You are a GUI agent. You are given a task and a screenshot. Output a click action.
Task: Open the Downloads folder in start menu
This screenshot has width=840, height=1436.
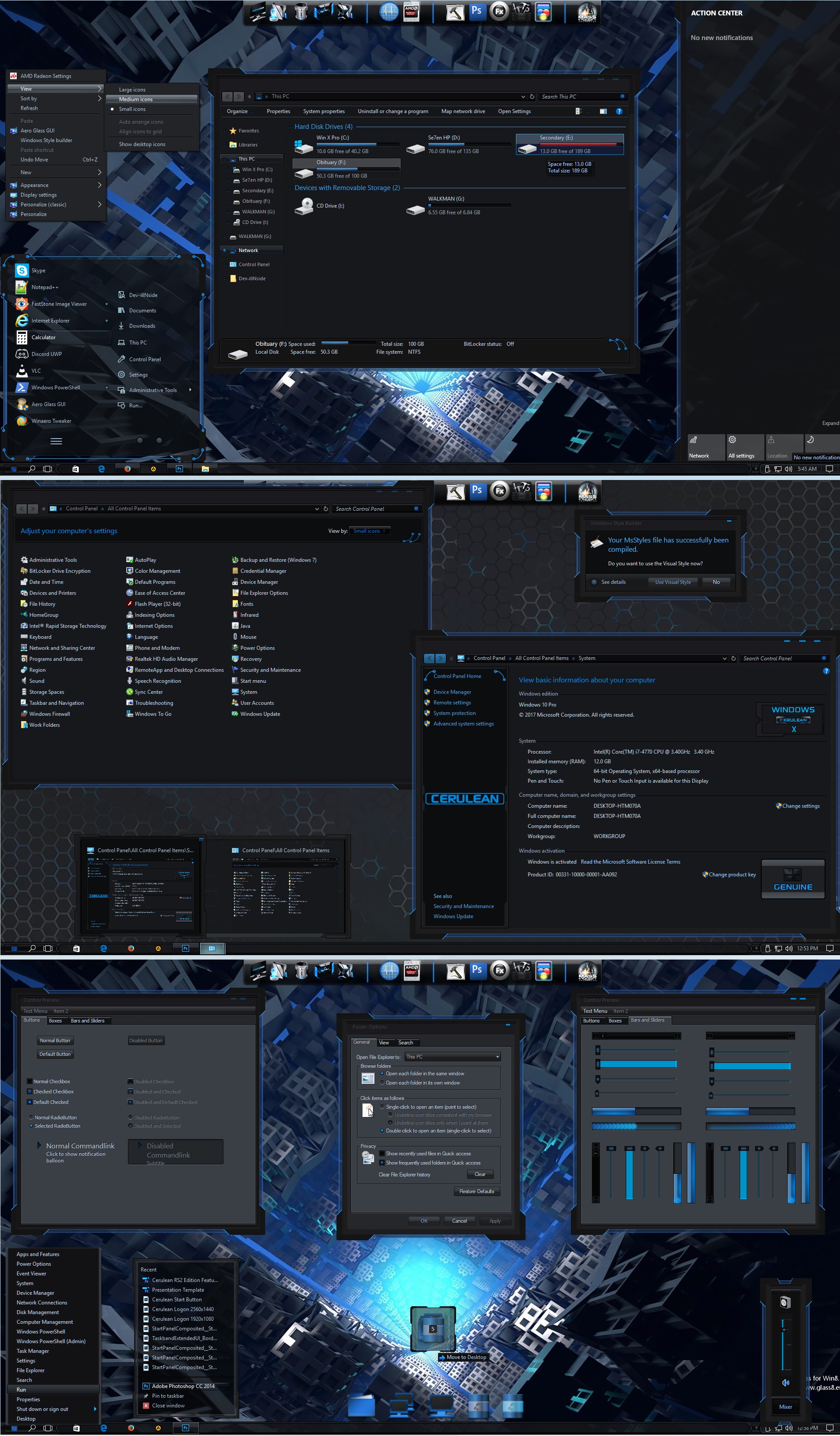(x=136, y=326)
